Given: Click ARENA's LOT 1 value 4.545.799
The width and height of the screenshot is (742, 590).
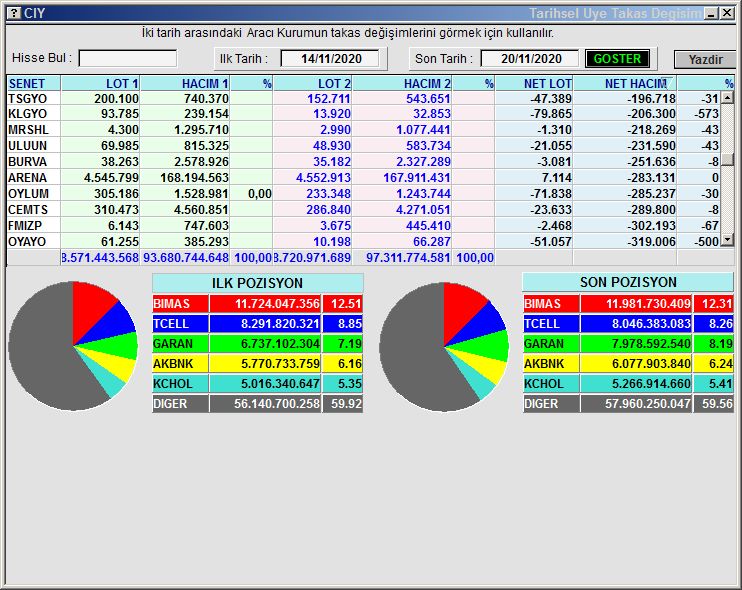Looking at the screenshot, I should 111,177.
